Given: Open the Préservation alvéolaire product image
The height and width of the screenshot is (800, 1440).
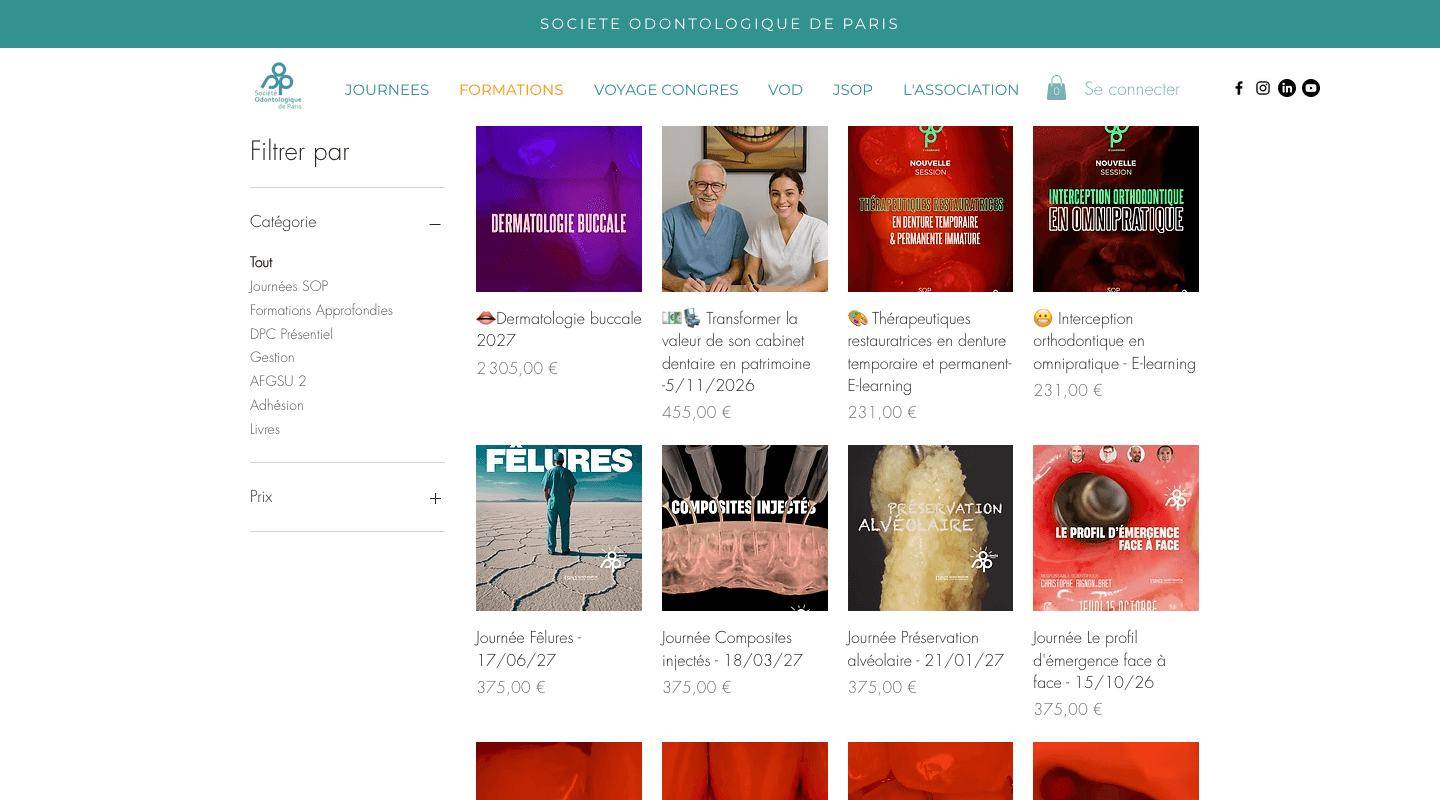Looking at the screenshot, I should [x=930, y=528].
